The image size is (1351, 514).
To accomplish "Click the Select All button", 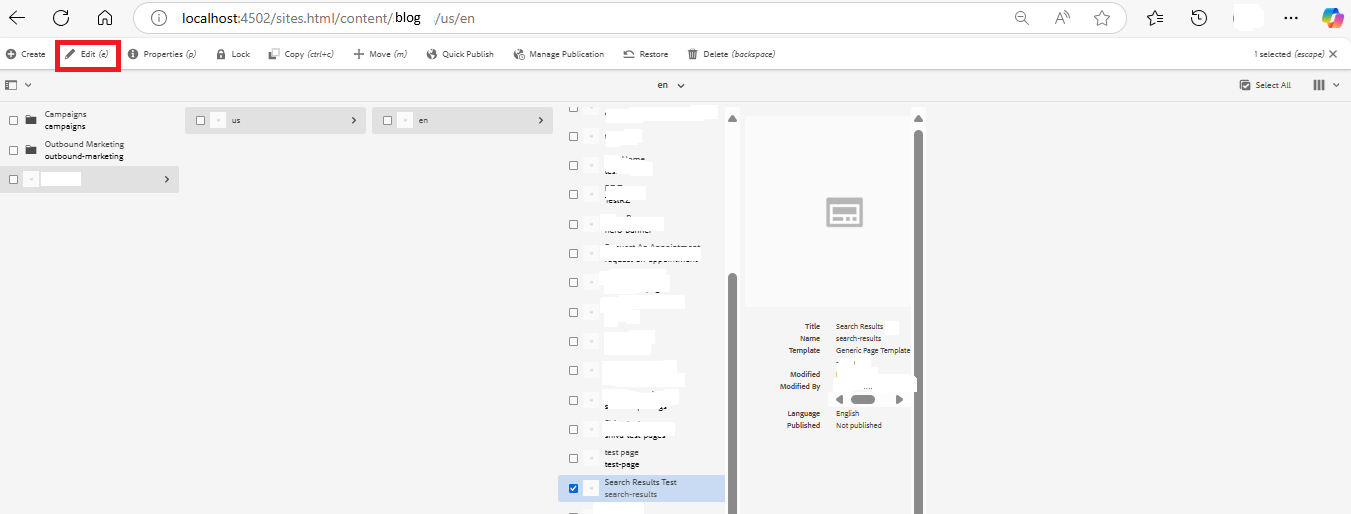I will [x=1265, y=85].
